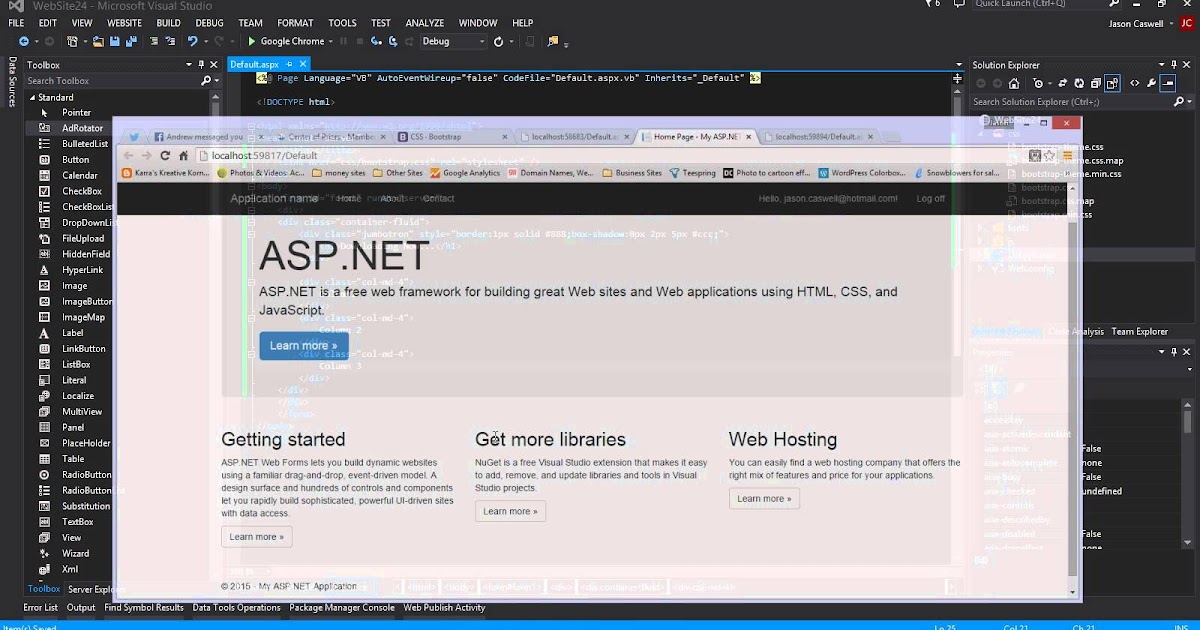Pin the Solution Explorer panel open
The height and width of the screenshot is (630, 1200).
pyautogui.click(x=1174, y=64)
